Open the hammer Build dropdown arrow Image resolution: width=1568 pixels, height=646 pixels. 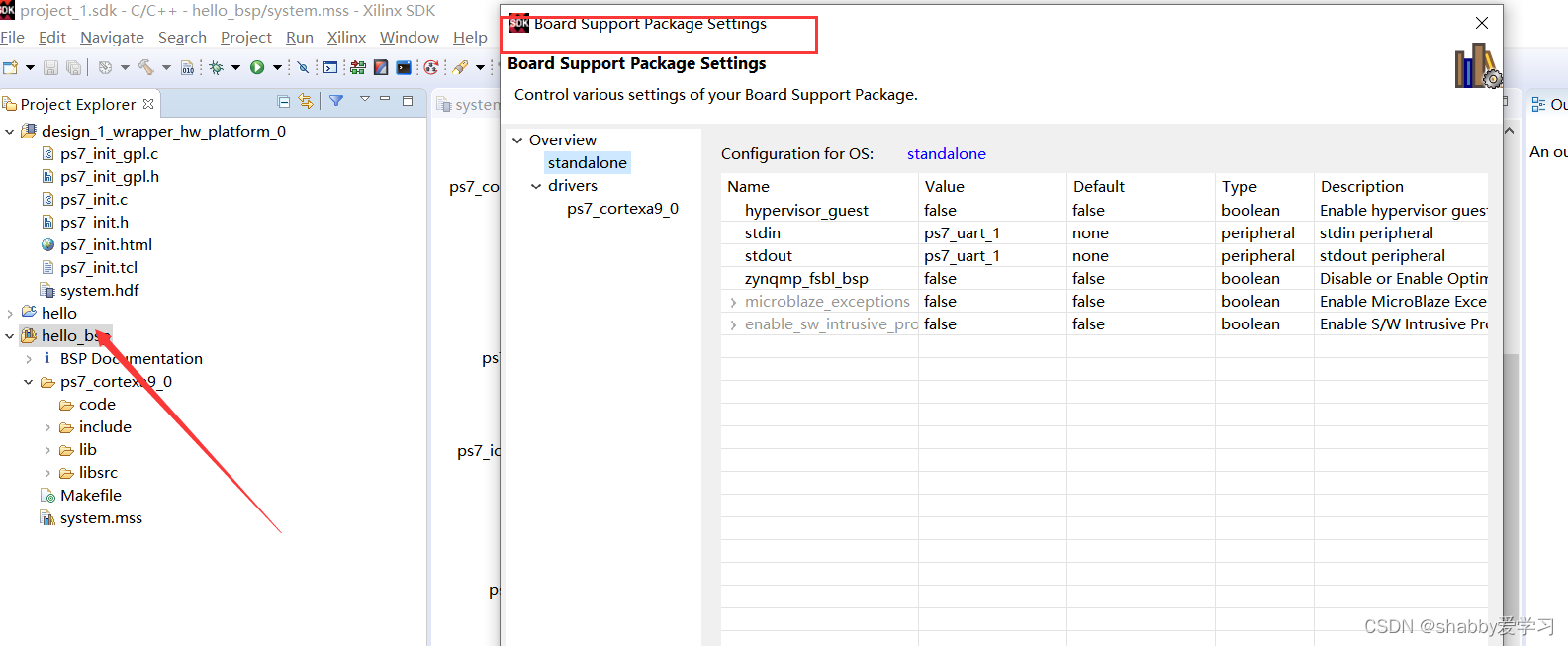(x=166, y=67)
